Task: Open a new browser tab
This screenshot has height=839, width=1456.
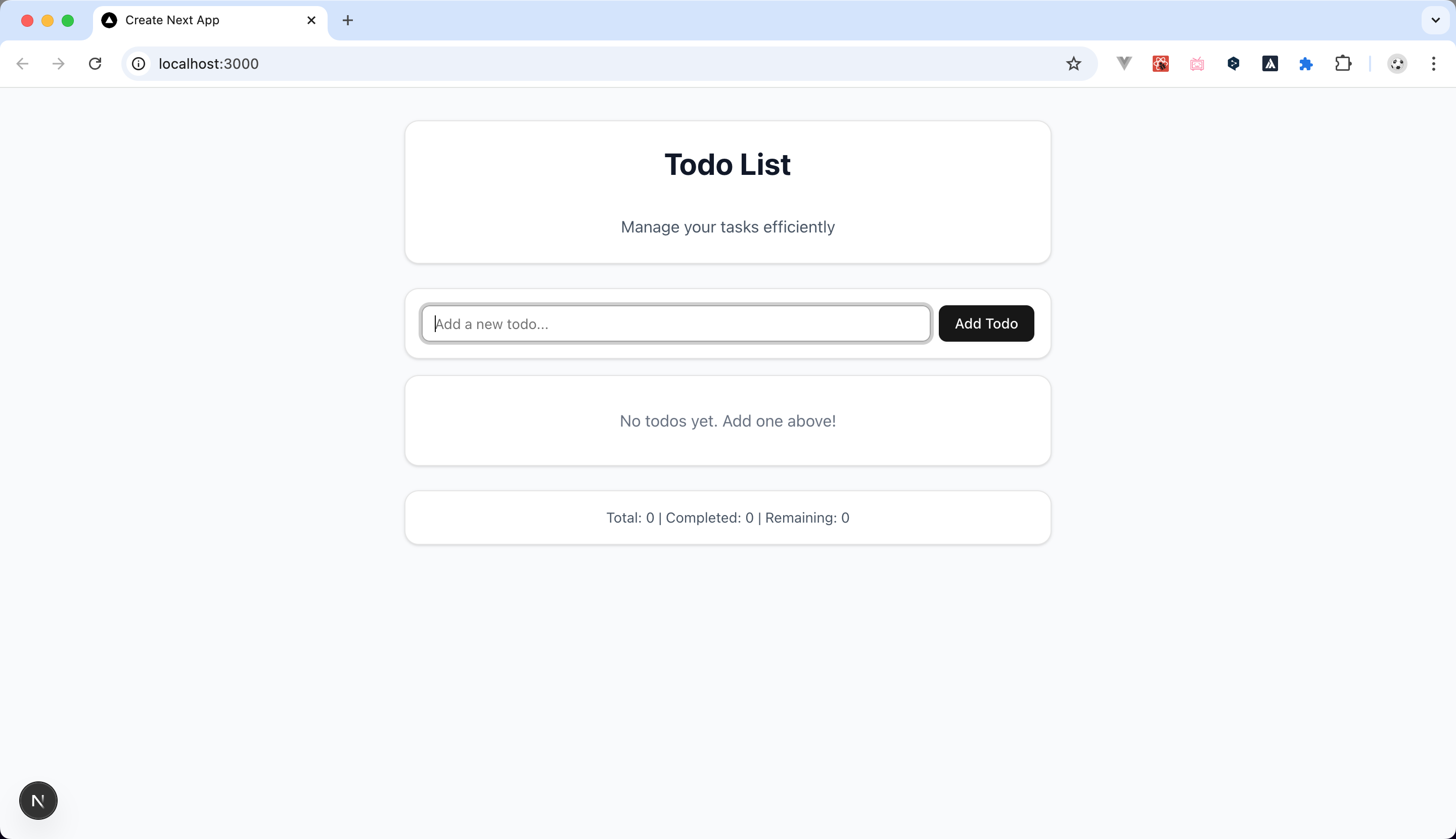Action: [348, 20]
